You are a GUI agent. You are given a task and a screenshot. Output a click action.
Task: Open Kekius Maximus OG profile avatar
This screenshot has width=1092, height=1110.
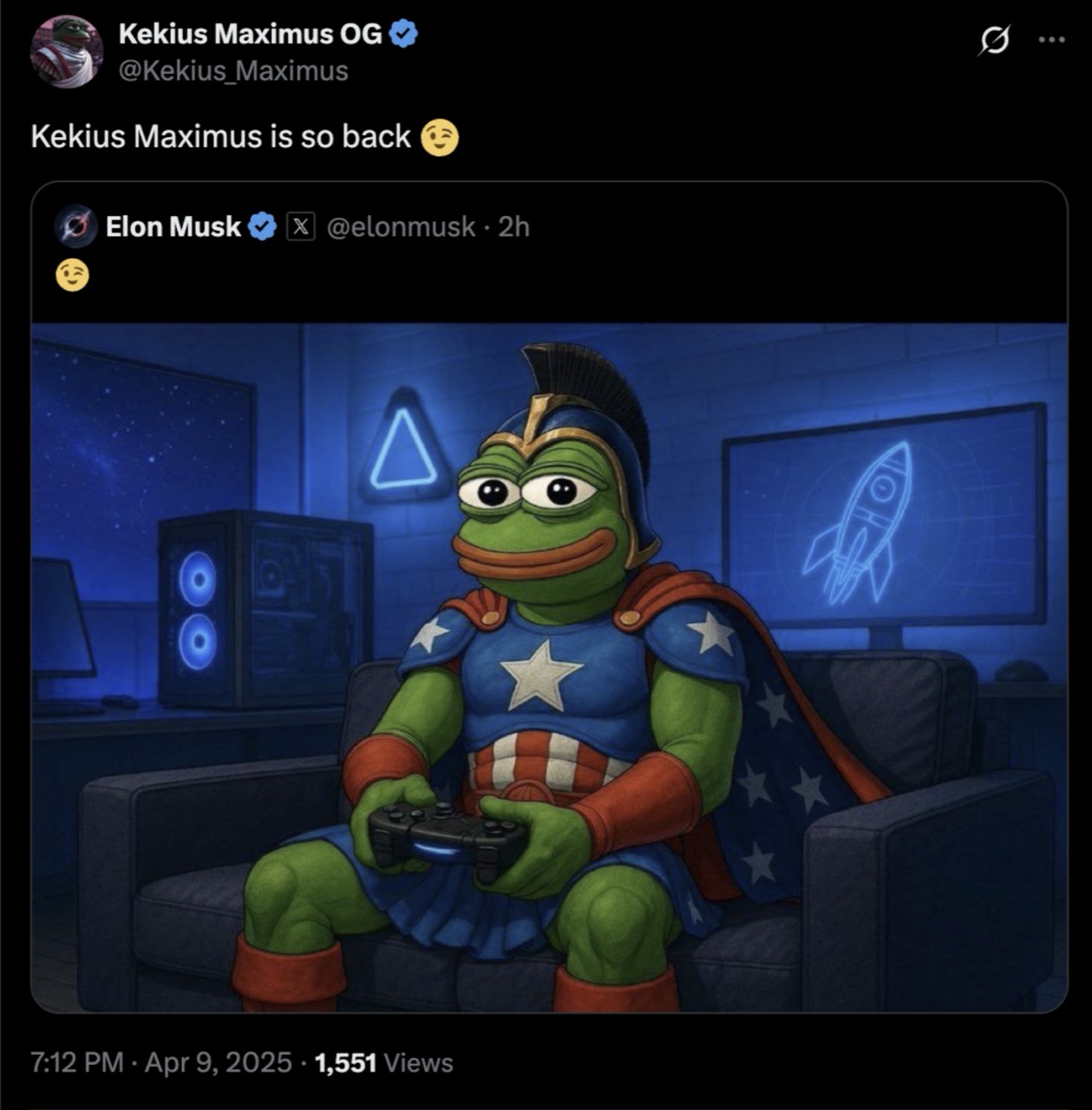pyautogui.click(x=67, y=52)
